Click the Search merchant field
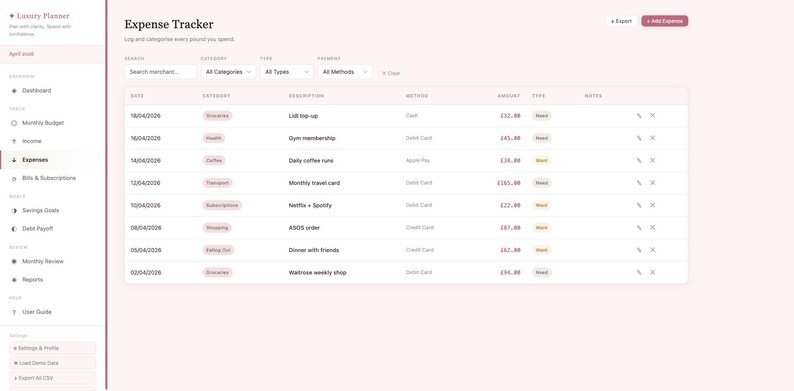 [x=161, y=72]
